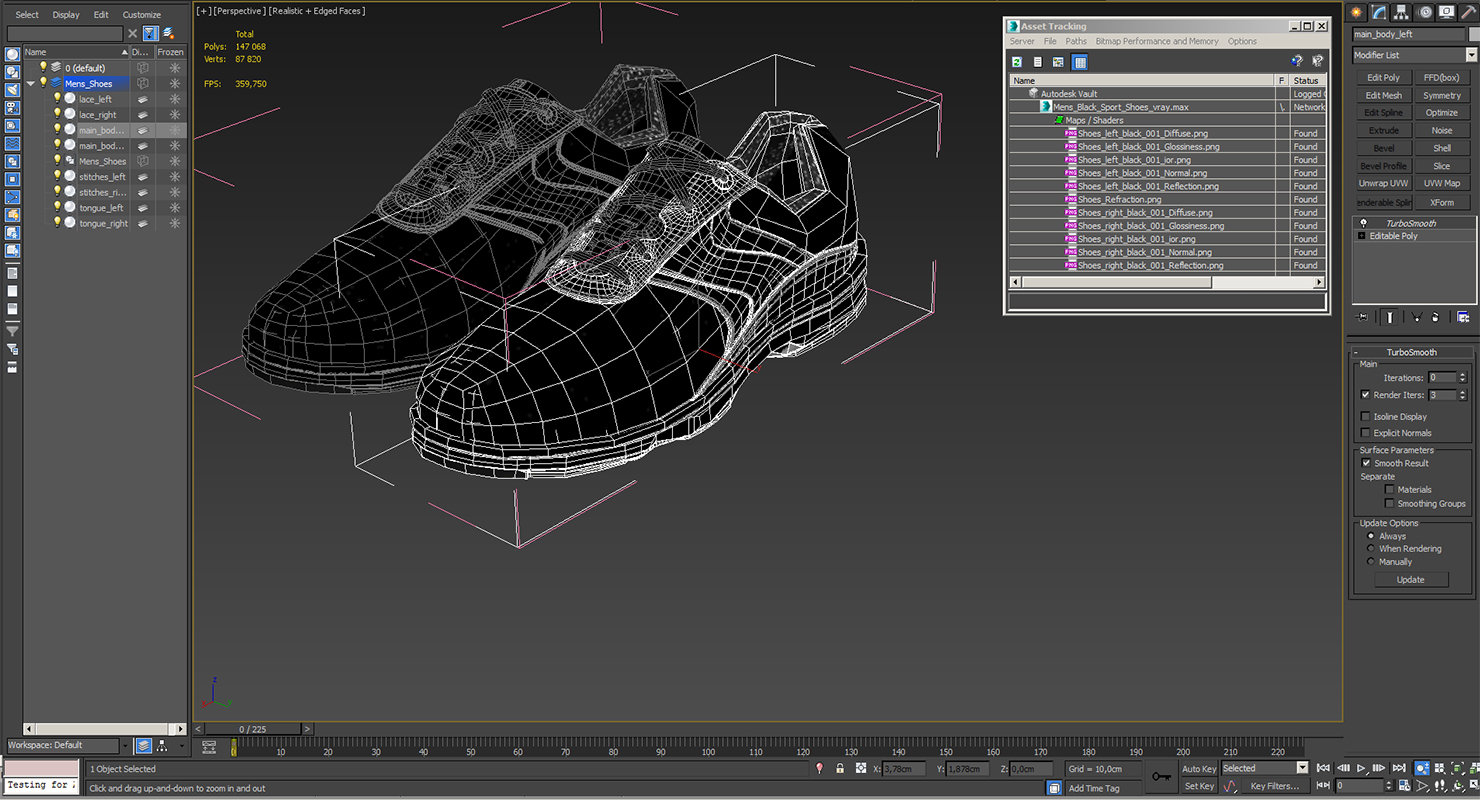The image size is (1480, 800).
Task: Click Remove Modifier icon under the modifier stack
Action: pos(1435,317)
